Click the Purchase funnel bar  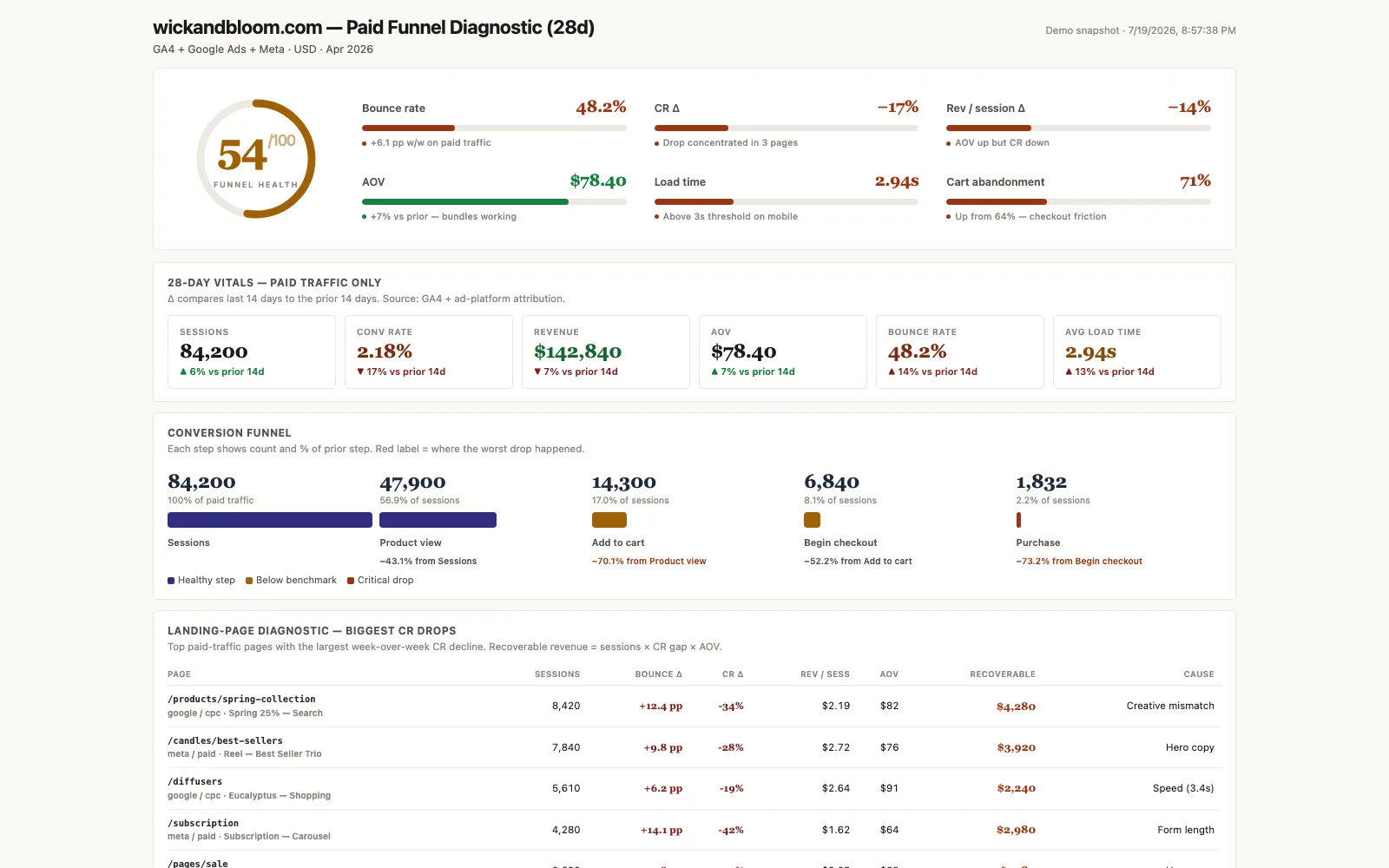(1018, 520)
